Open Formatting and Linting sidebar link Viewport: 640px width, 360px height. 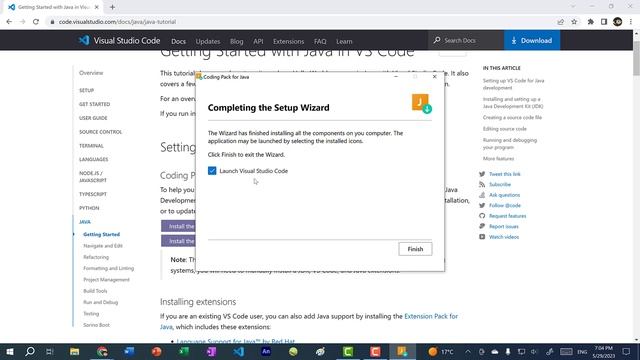pos(109,268)
